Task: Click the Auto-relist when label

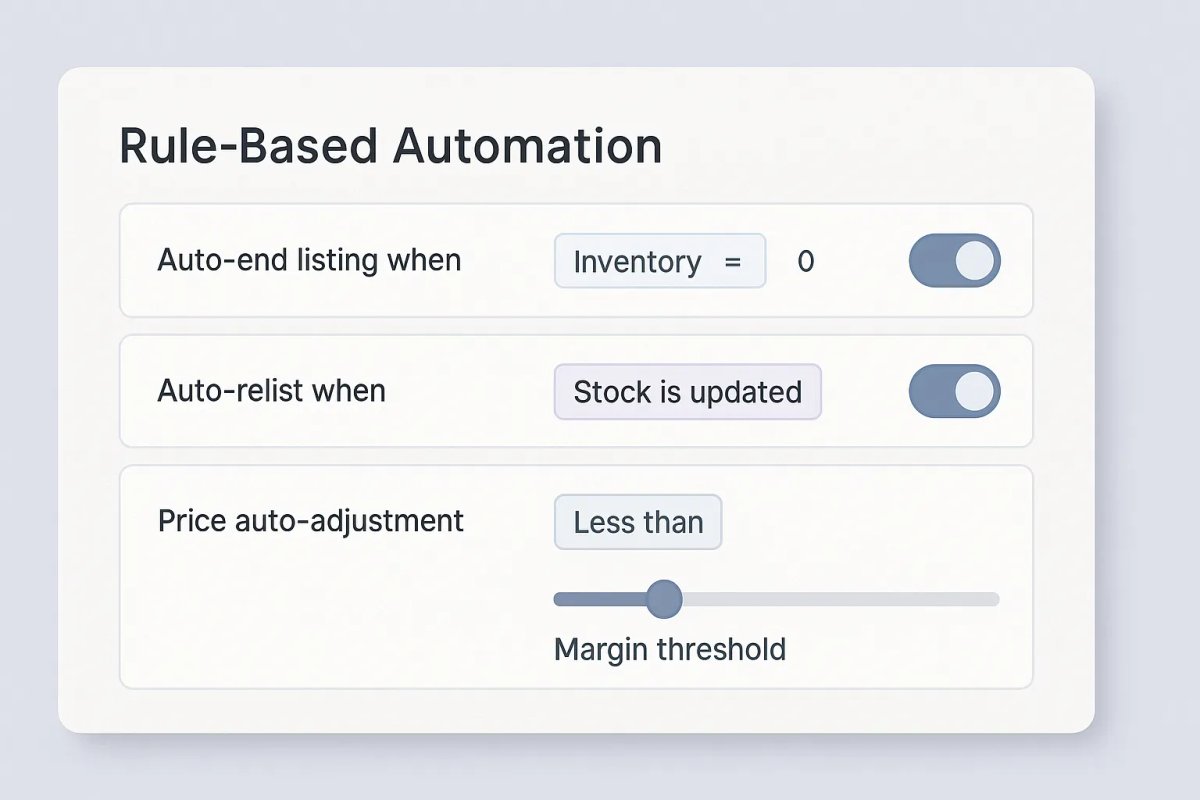Action: [271, 391]
